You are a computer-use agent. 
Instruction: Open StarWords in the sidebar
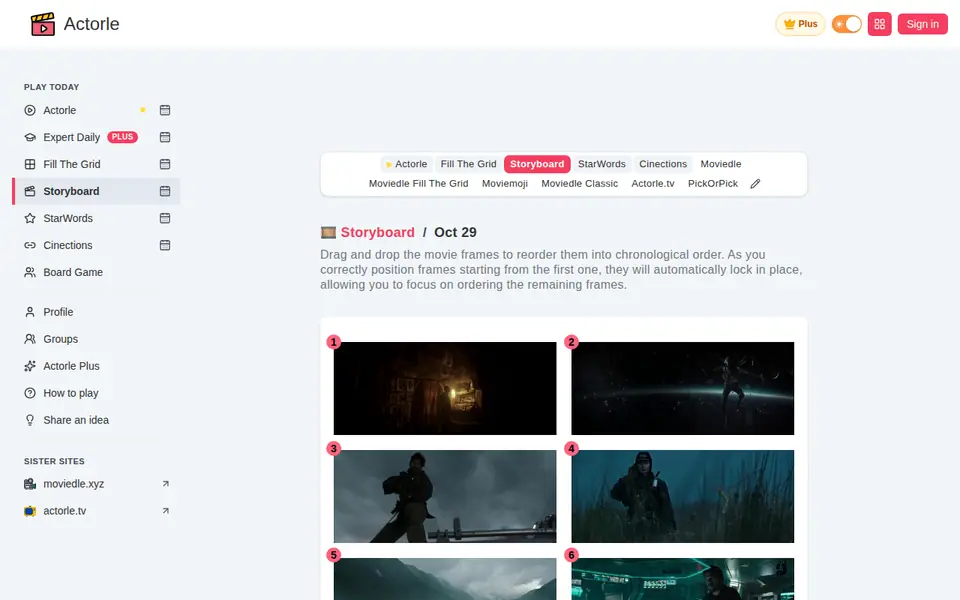(68, 218)
